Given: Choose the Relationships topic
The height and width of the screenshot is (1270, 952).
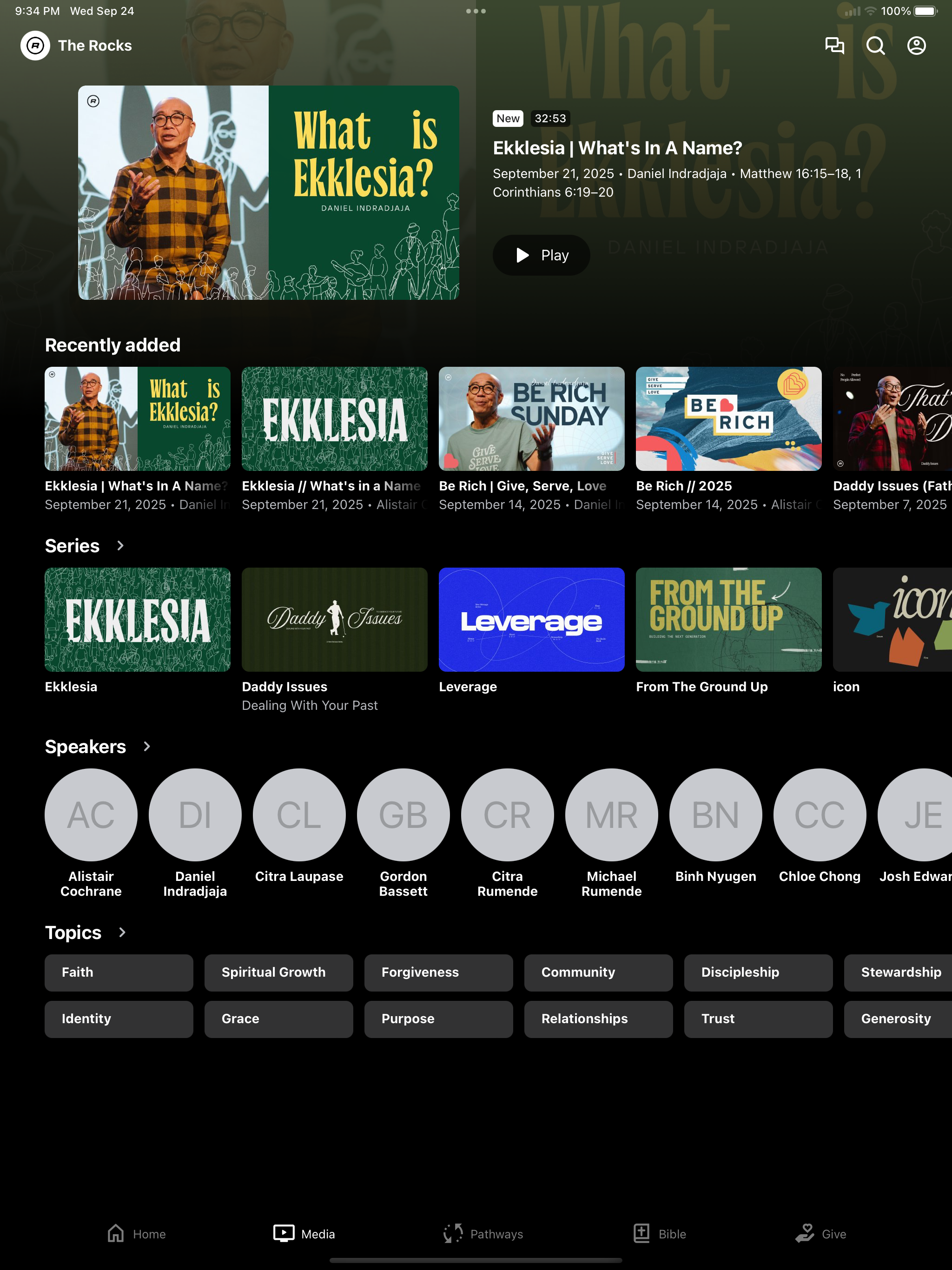Looking at the screenshot, I should point(598,1019).
